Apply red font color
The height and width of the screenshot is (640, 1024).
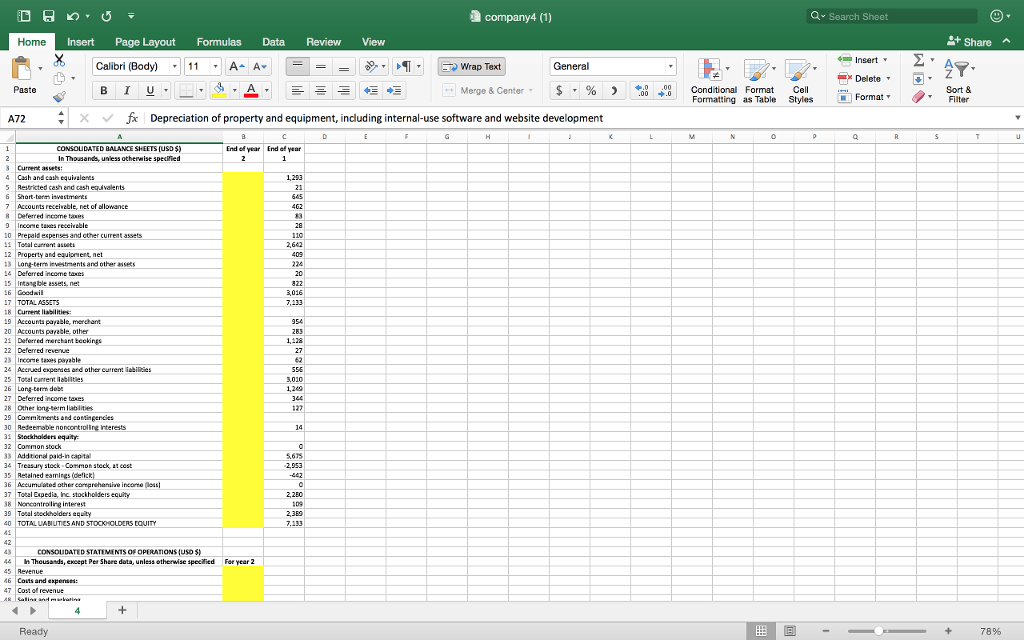tap(251, 90)
